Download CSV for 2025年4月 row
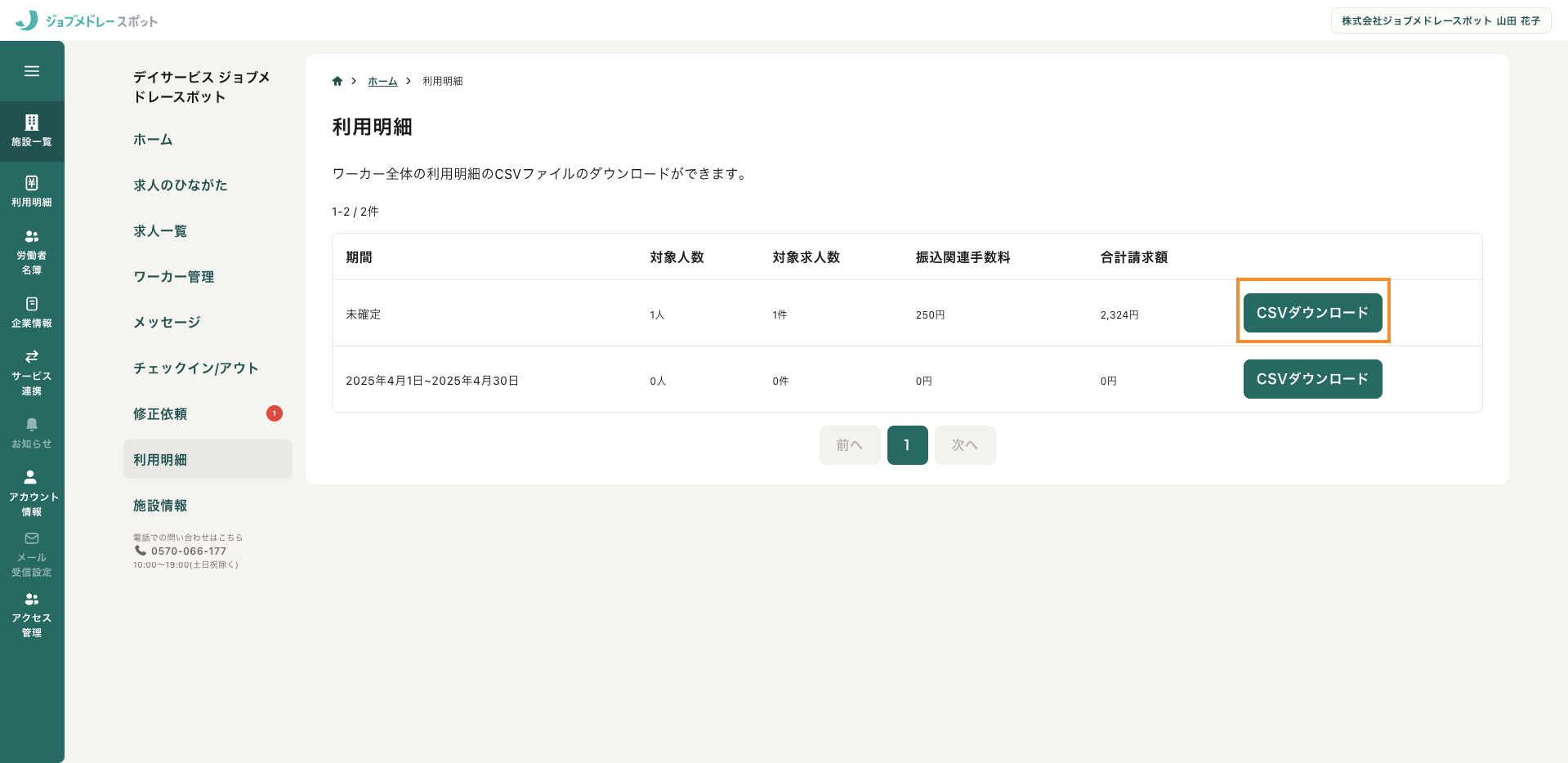1568x763 pixels. click(1312, 379)
